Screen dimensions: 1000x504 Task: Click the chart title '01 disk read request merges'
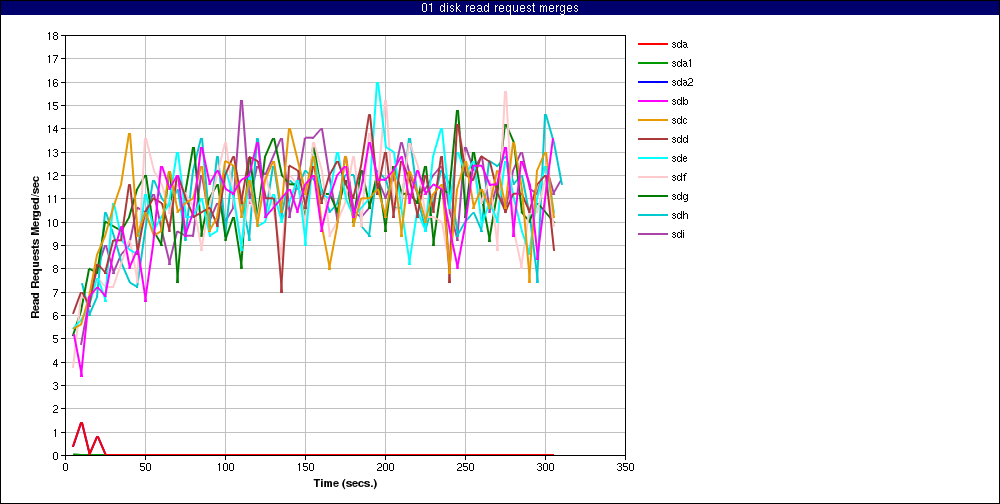500,8
